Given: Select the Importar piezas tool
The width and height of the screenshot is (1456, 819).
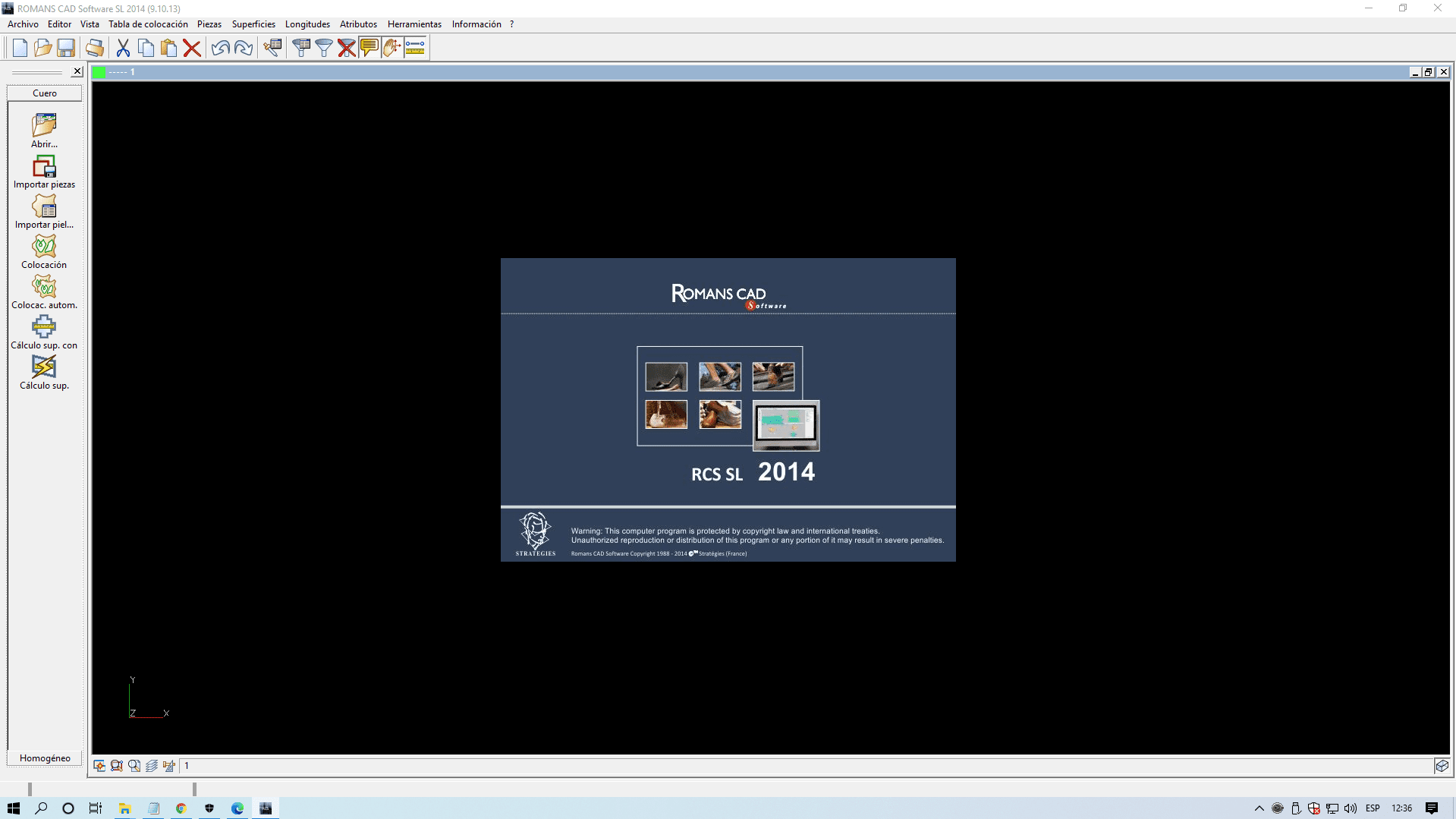Looking at the screenshot, I should 44,166.
